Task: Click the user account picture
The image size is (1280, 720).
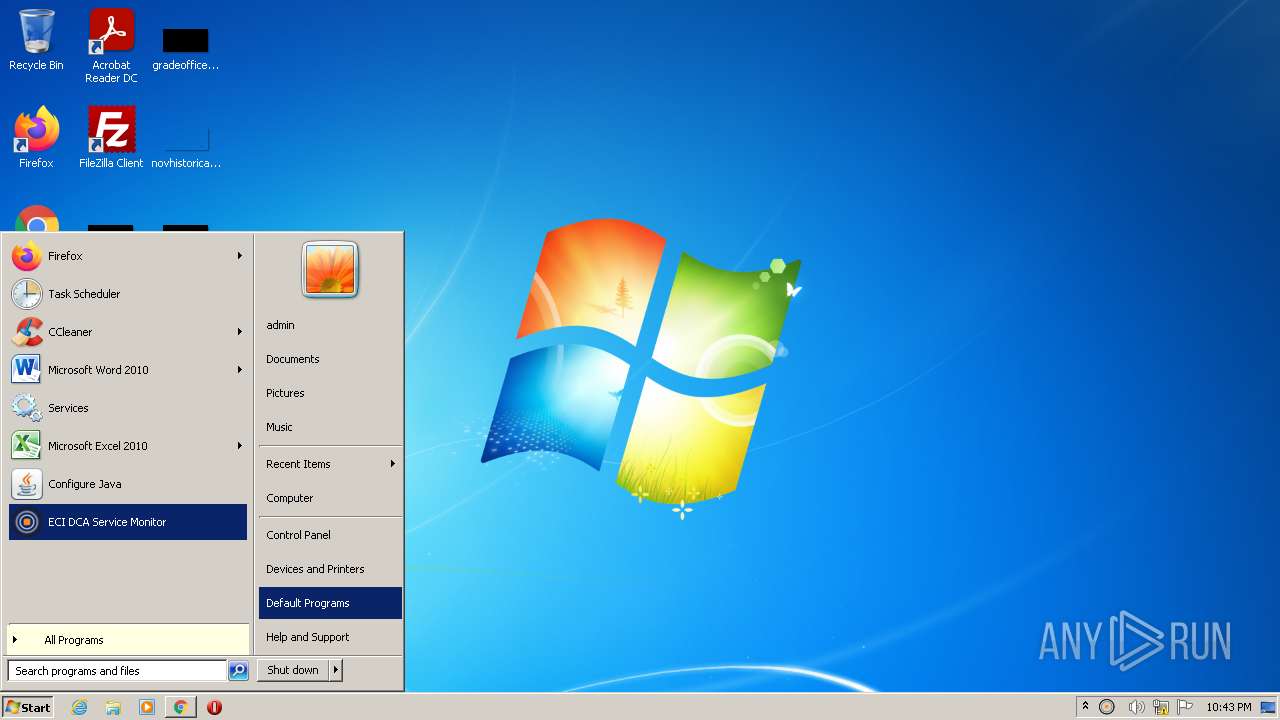Action: [x=330, y=270]
